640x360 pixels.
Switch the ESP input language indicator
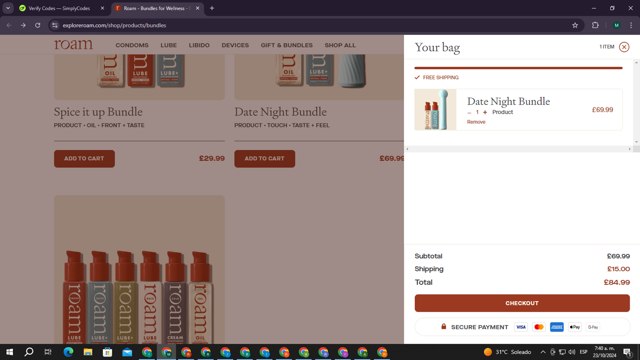point(584,352)
